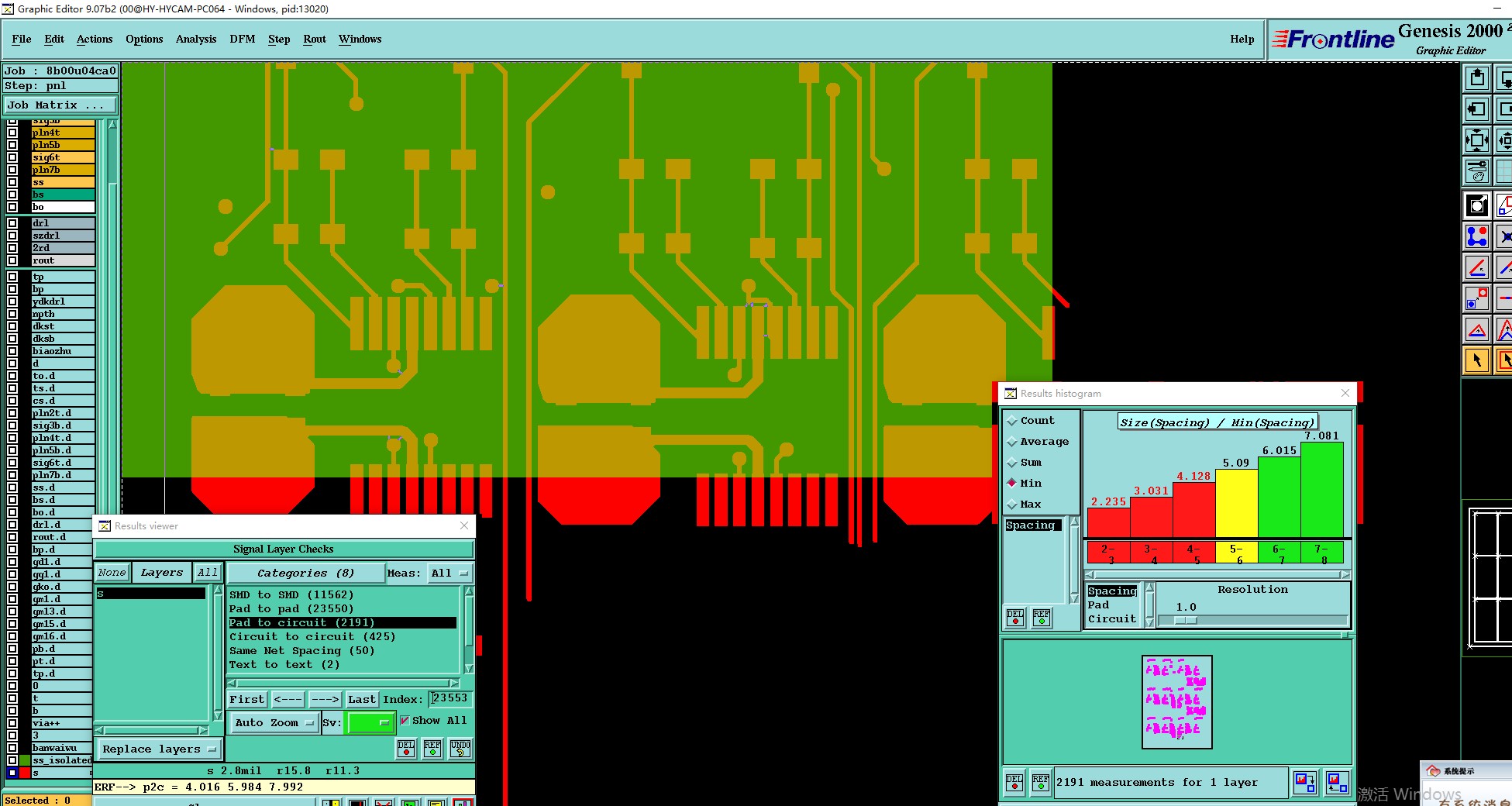Open the Analysis menu
The height and width of the screenshot is (806, 1512).
click(x=196, y=39)
